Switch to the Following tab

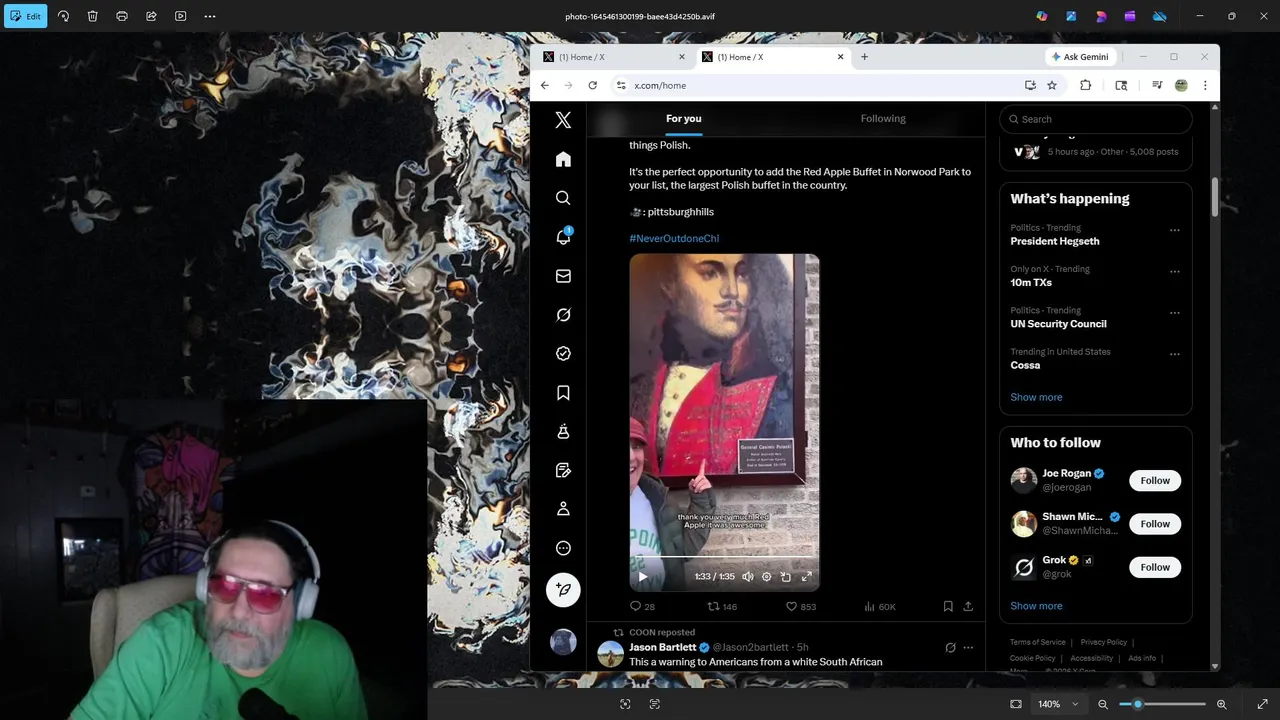(x=883, y=118)
